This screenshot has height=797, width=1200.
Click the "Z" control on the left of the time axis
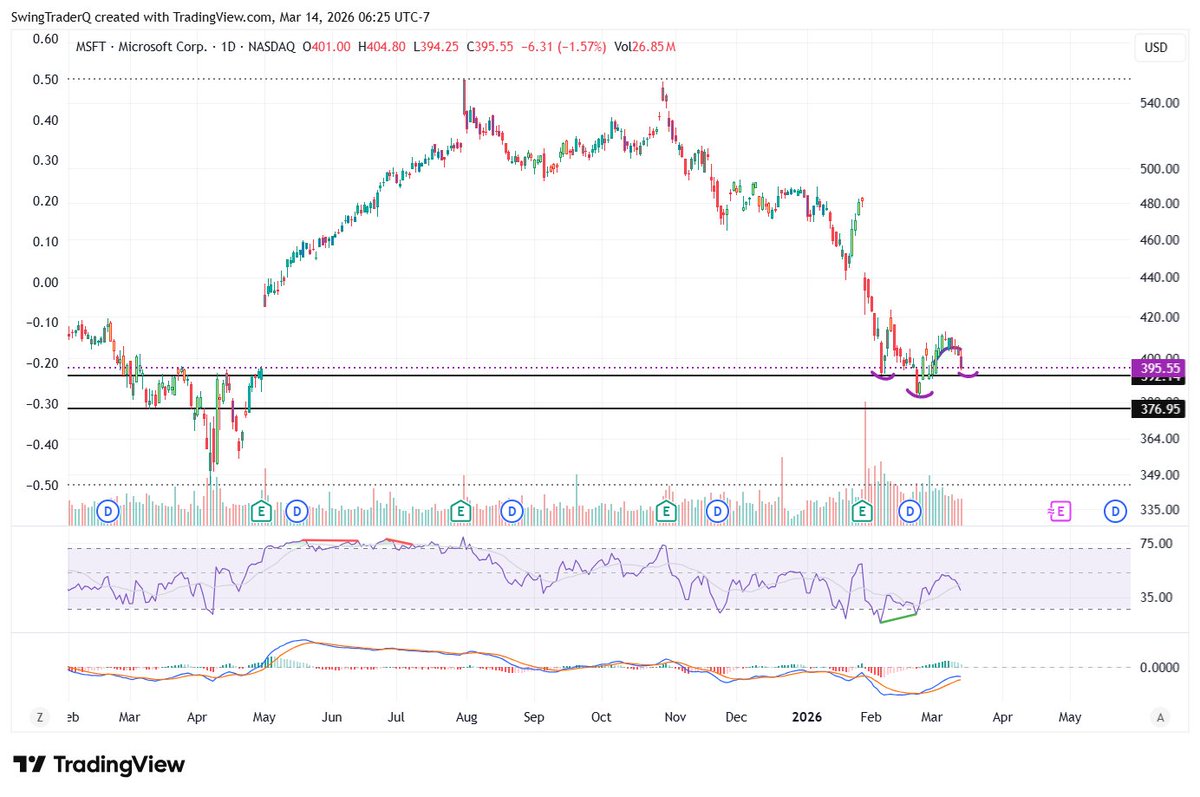coord(40,717)
